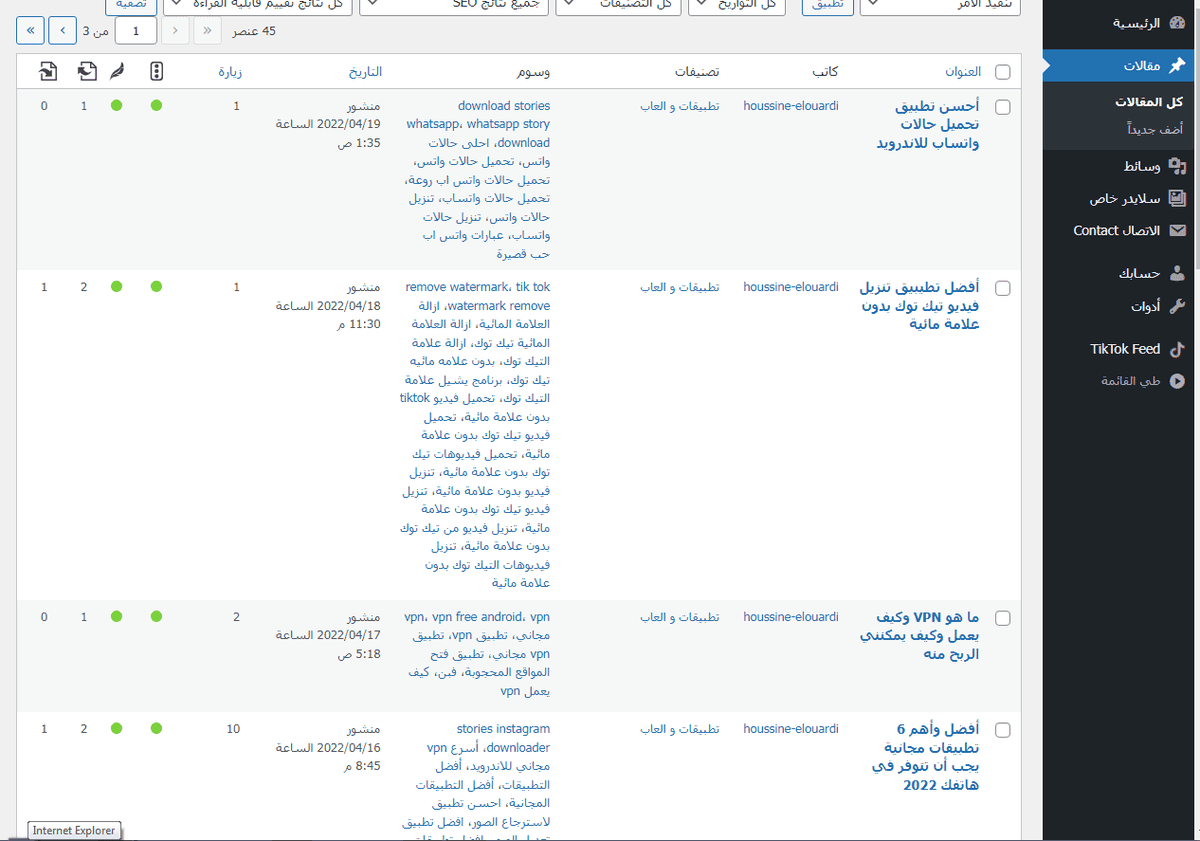Click the pin icon for مقالات
The image size is (1200, 841).
pos(1177,65)
